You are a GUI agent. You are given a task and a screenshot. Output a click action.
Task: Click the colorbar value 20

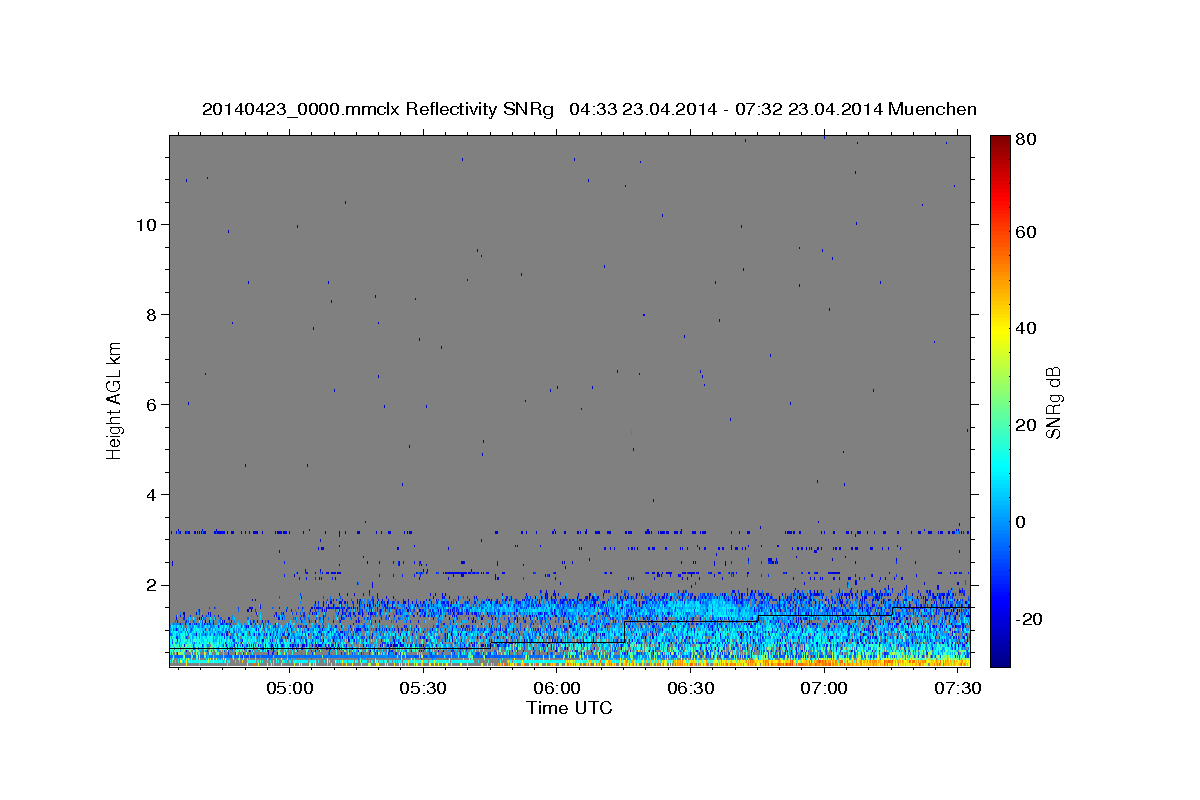tap(1025, 425)
